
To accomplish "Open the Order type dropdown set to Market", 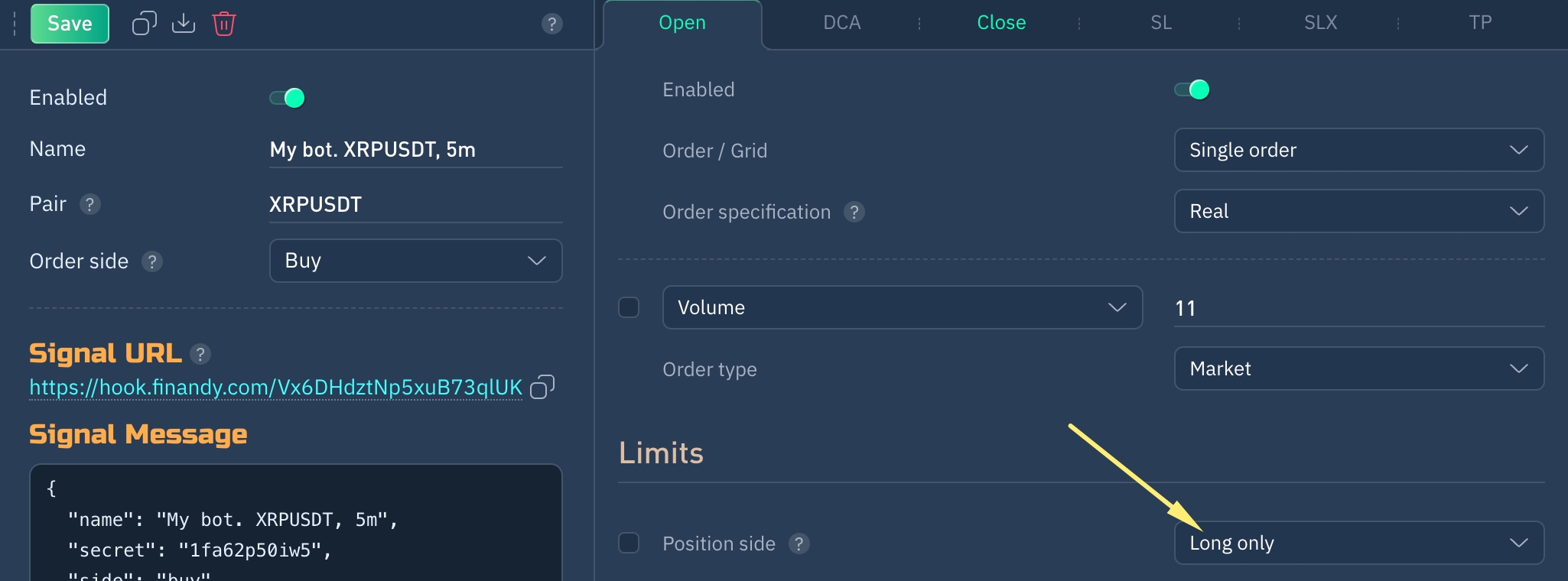I will (x=1358, y=368).
